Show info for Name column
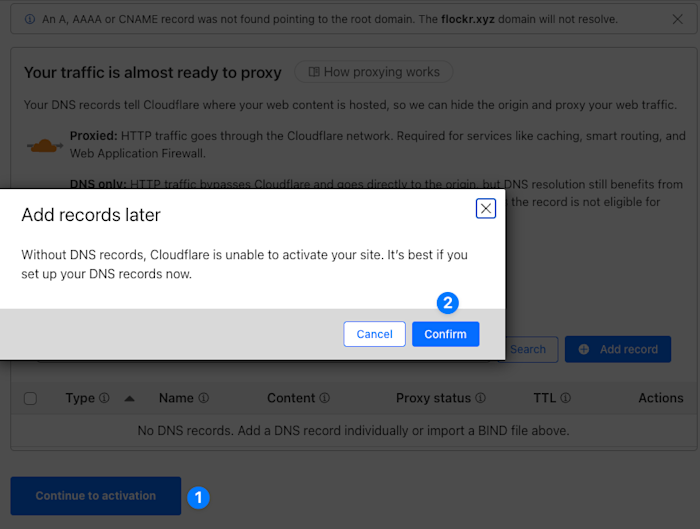The image size is (700, 529). click(204, 398)
